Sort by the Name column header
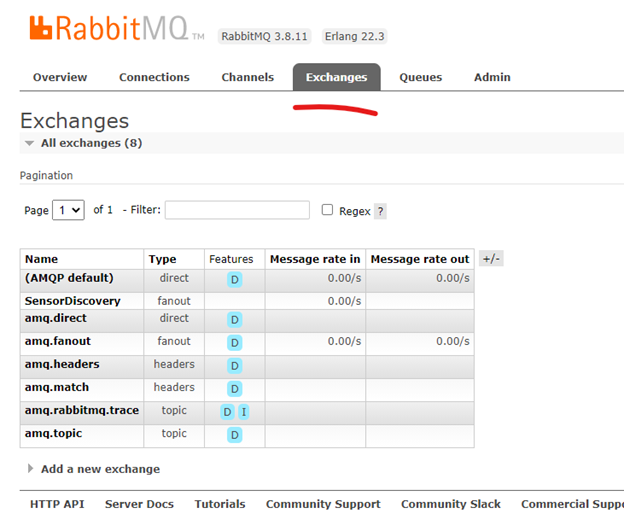This screenshot has height=525, width=624. coord(41,259)
